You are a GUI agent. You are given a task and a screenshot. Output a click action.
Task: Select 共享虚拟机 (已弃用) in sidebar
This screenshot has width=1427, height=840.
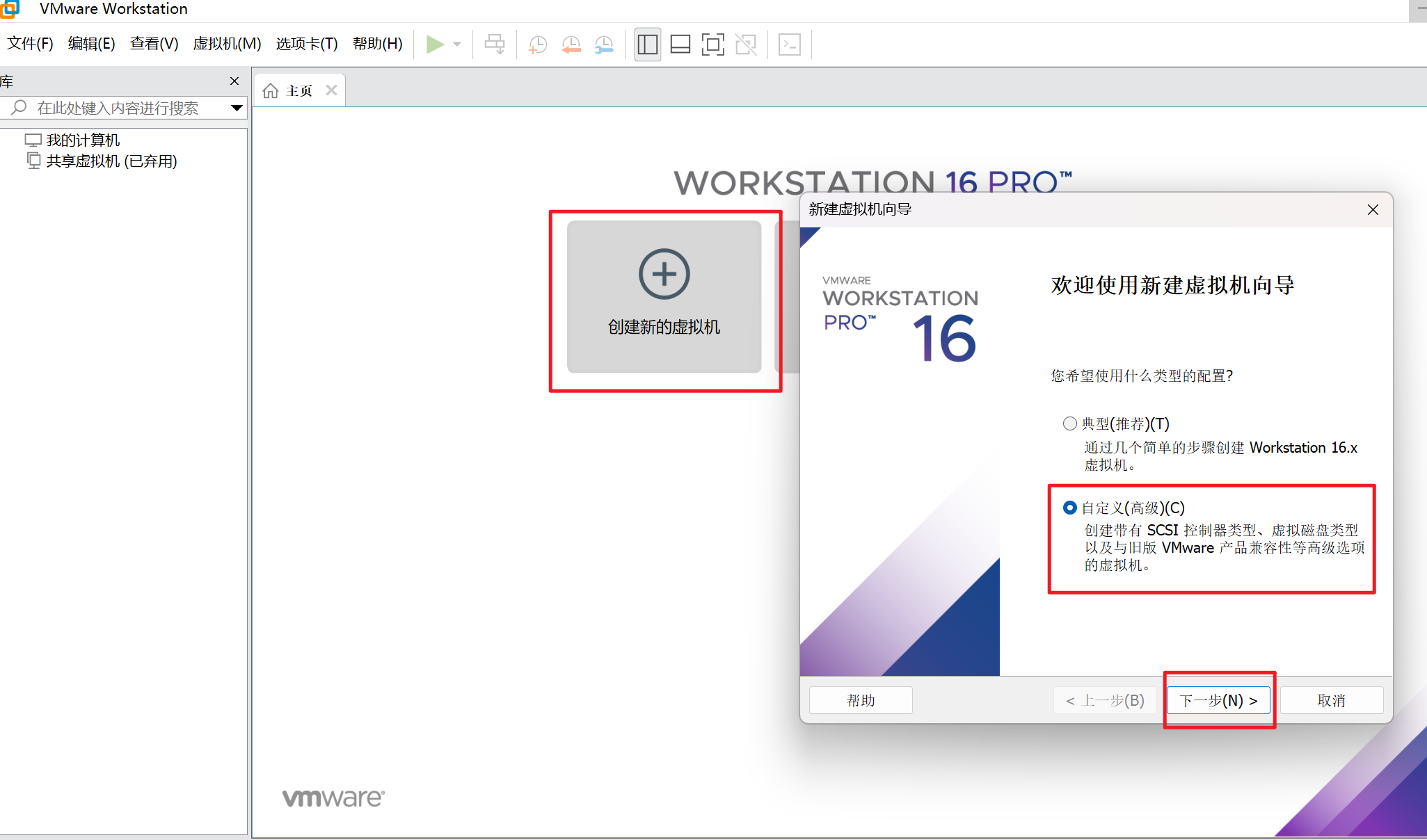tap(111, 161)
